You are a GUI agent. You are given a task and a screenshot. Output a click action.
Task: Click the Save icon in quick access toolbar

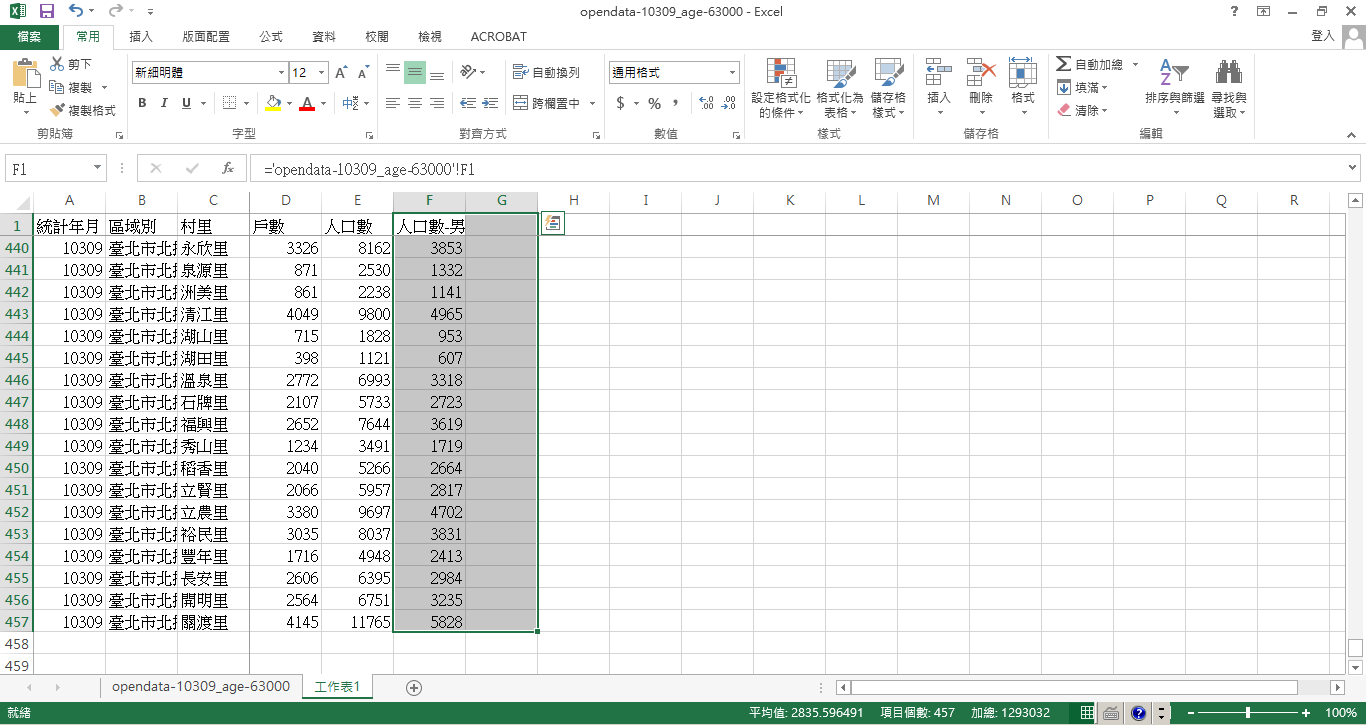tap(46, 12)
